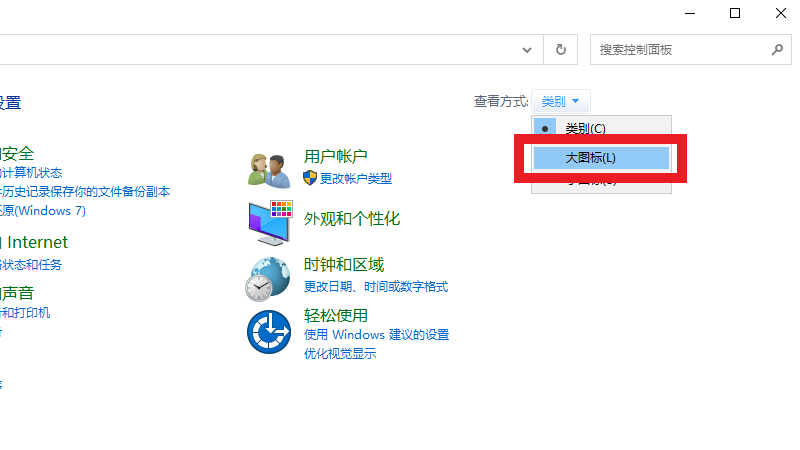Open the address bar history chevron
The height and width of the screenshot is (450, 800).
[527, 49]
